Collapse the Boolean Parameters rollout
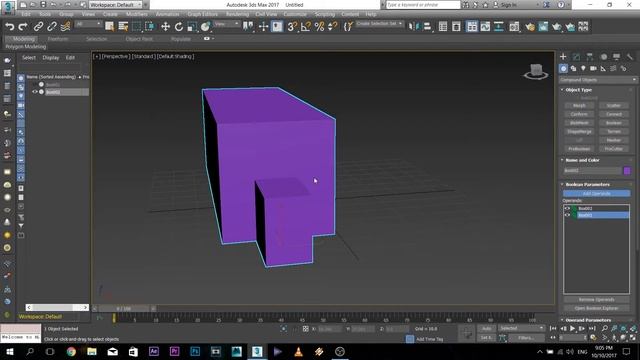This screenshot has width=640, height=360. tap(587, 184)
